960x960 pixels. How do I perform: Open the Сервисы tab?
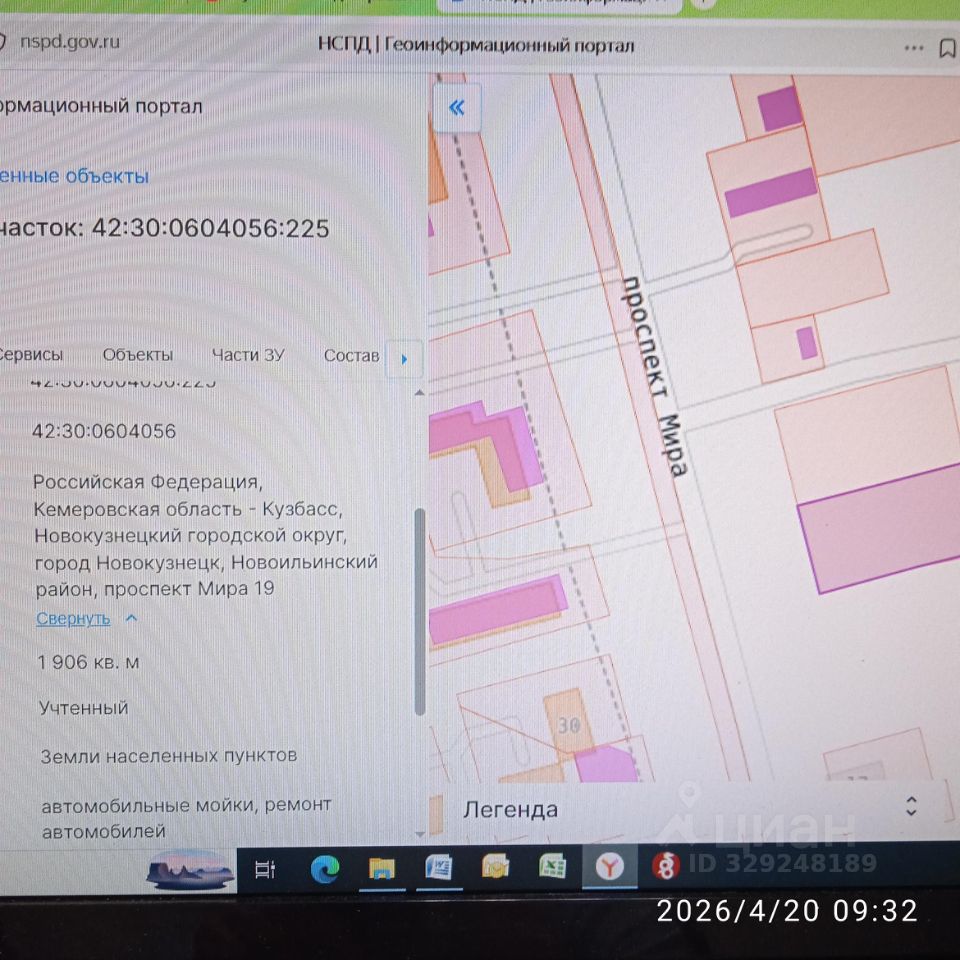pyautogui.click(x=31, y=354)
